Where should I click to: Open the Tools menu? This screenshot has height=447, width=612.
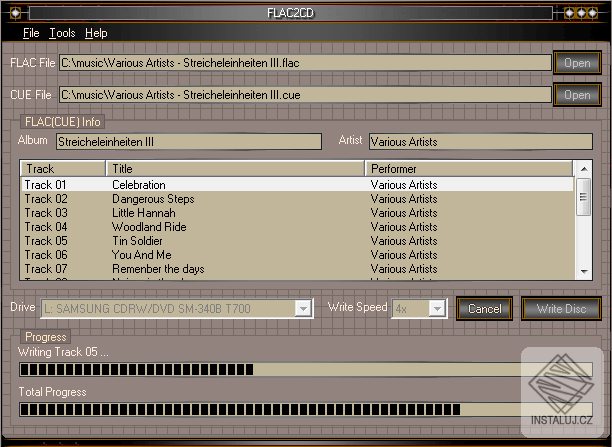coord(62,33)
